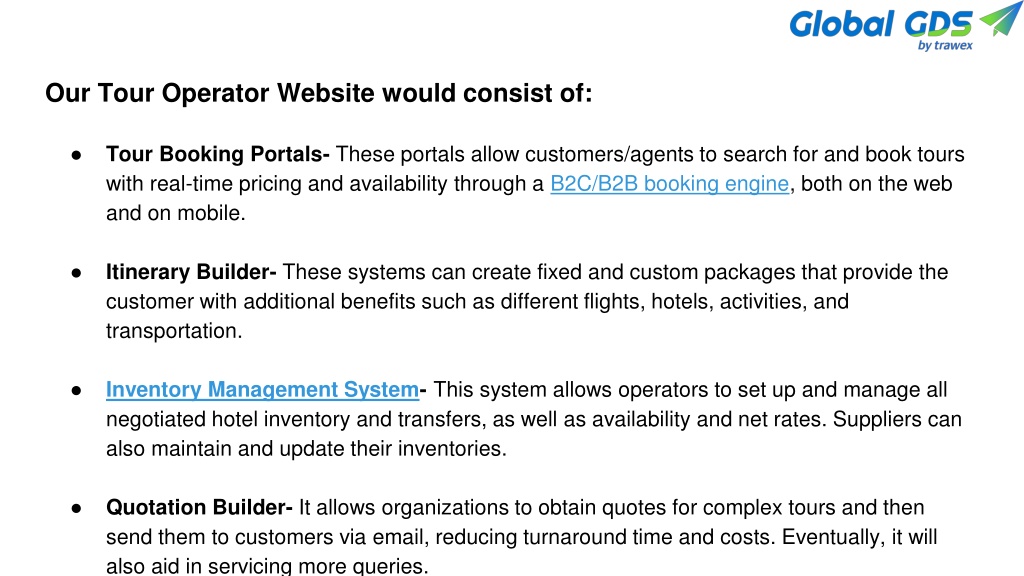Click the bullet before Quotation Builder
Viewport: 1024px width, 576px height.
tap(76, 508)
